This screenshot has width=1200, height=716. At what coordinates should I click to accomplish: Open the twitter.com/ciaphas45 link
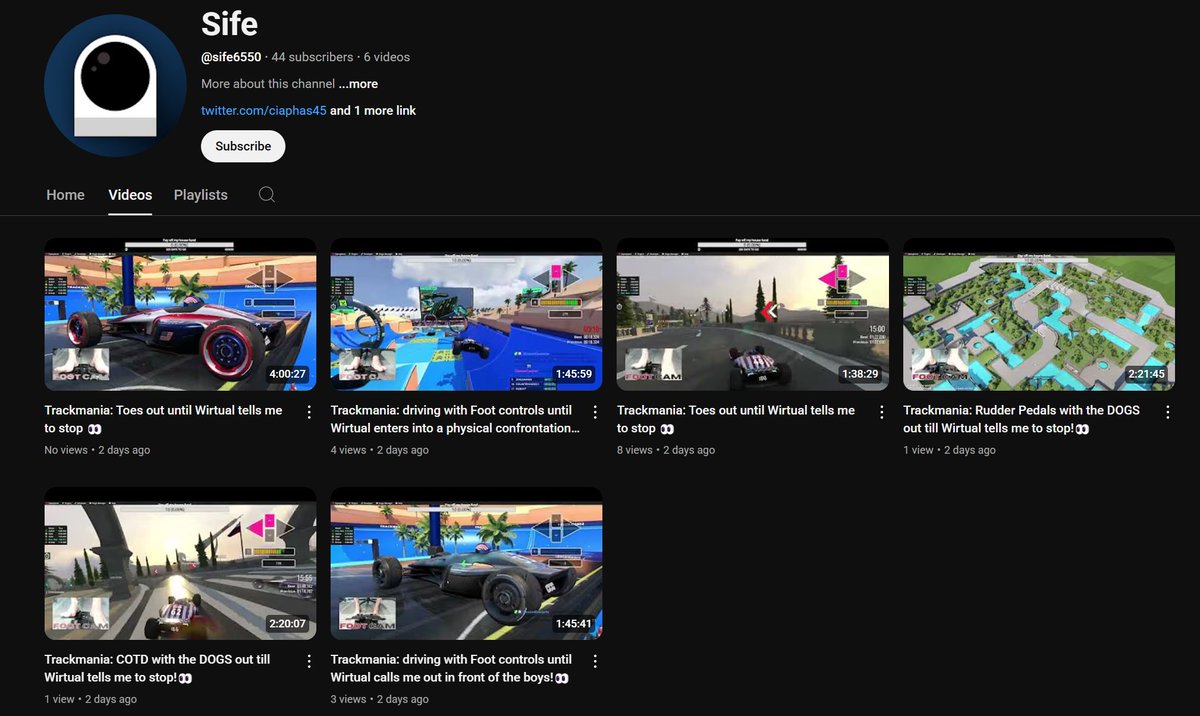[264, 111]
